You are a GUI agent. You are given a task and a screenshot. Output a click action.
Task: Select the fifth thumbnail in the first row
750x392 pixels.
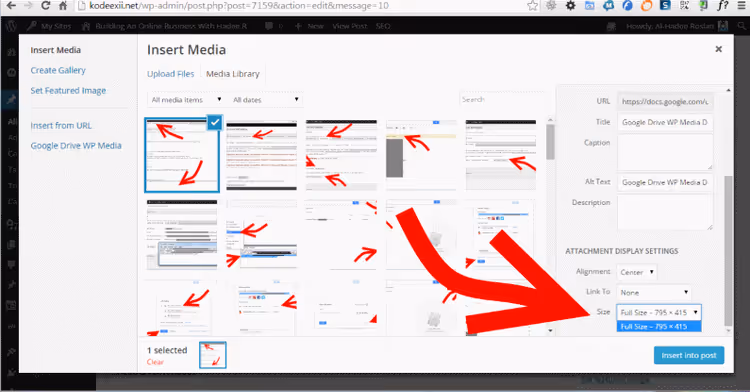pos(501,155)
